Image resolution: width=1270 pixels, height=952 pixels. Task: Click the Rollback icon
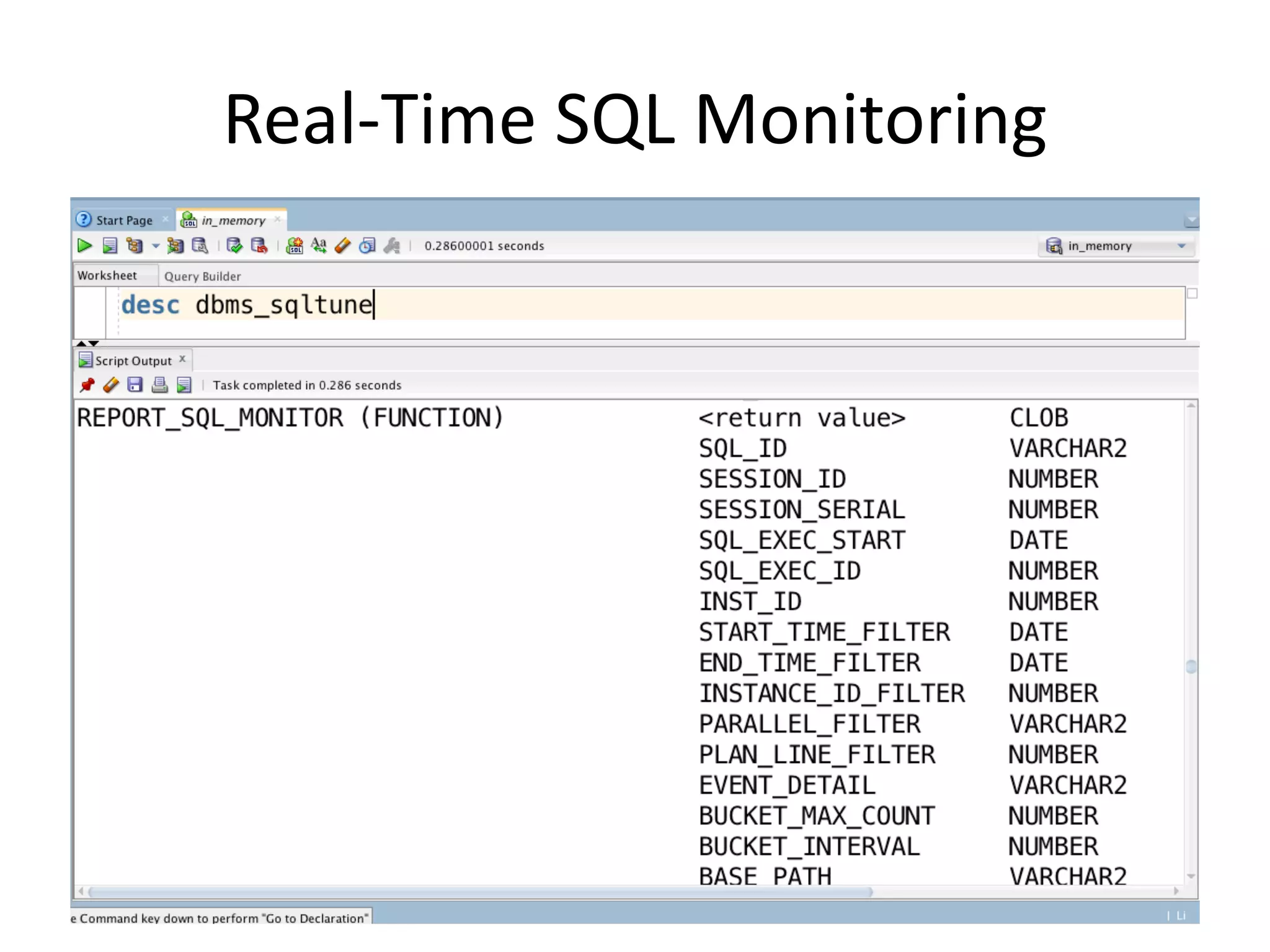pos(259,246)
